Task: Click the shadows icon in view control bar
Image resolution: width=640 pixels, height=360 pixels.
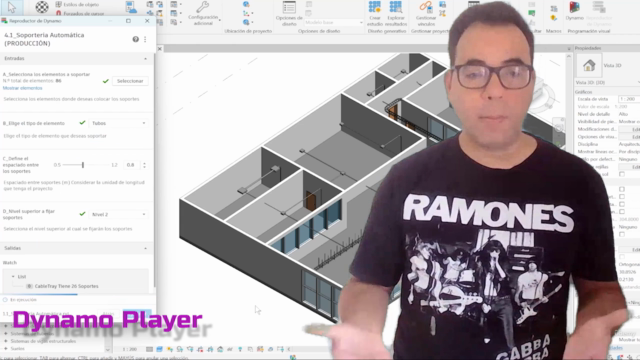Action: coord(180,349)
